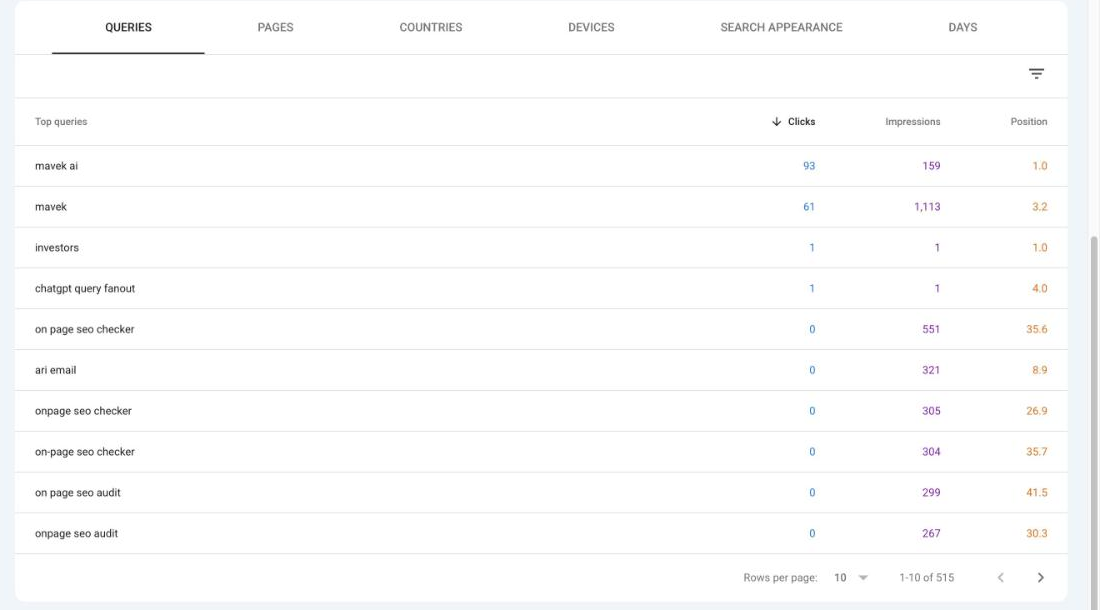Click the Top queries column header

coord(61,121)
